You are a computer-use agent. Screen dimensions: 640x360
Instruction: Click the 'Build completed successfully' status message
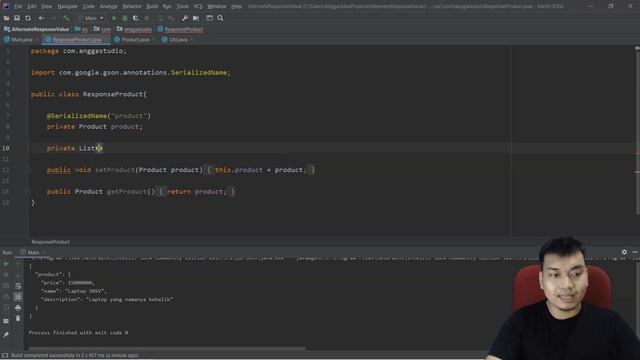click(74, 356)
